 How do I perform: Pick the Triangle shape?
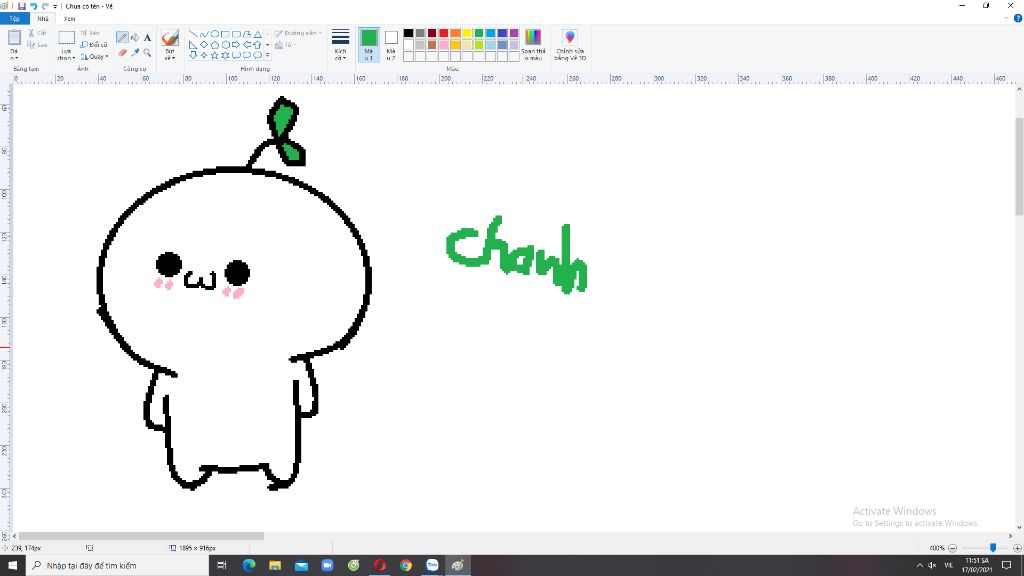pos(258,34)
